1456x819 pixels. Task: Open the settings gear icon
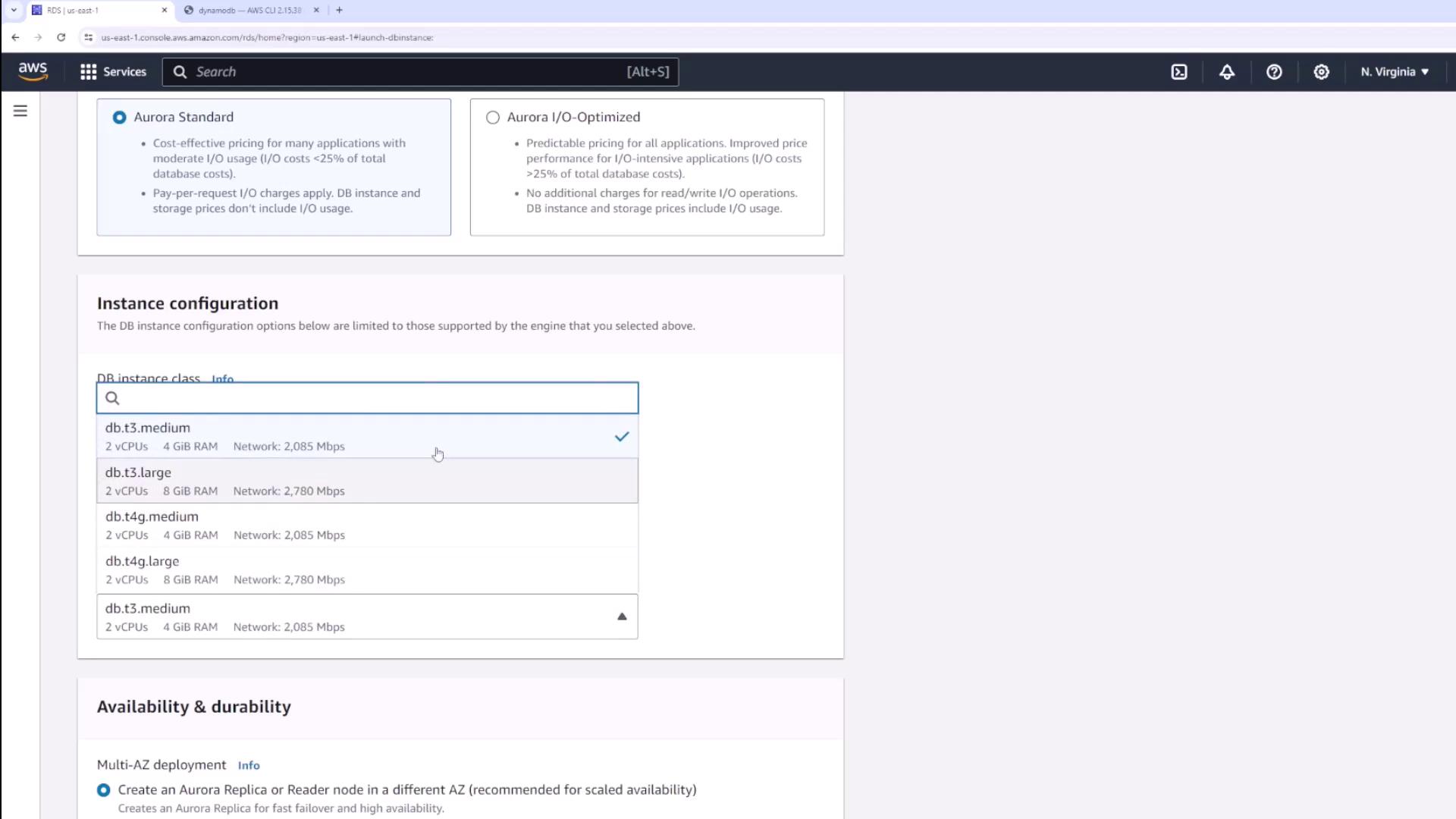1321,72
